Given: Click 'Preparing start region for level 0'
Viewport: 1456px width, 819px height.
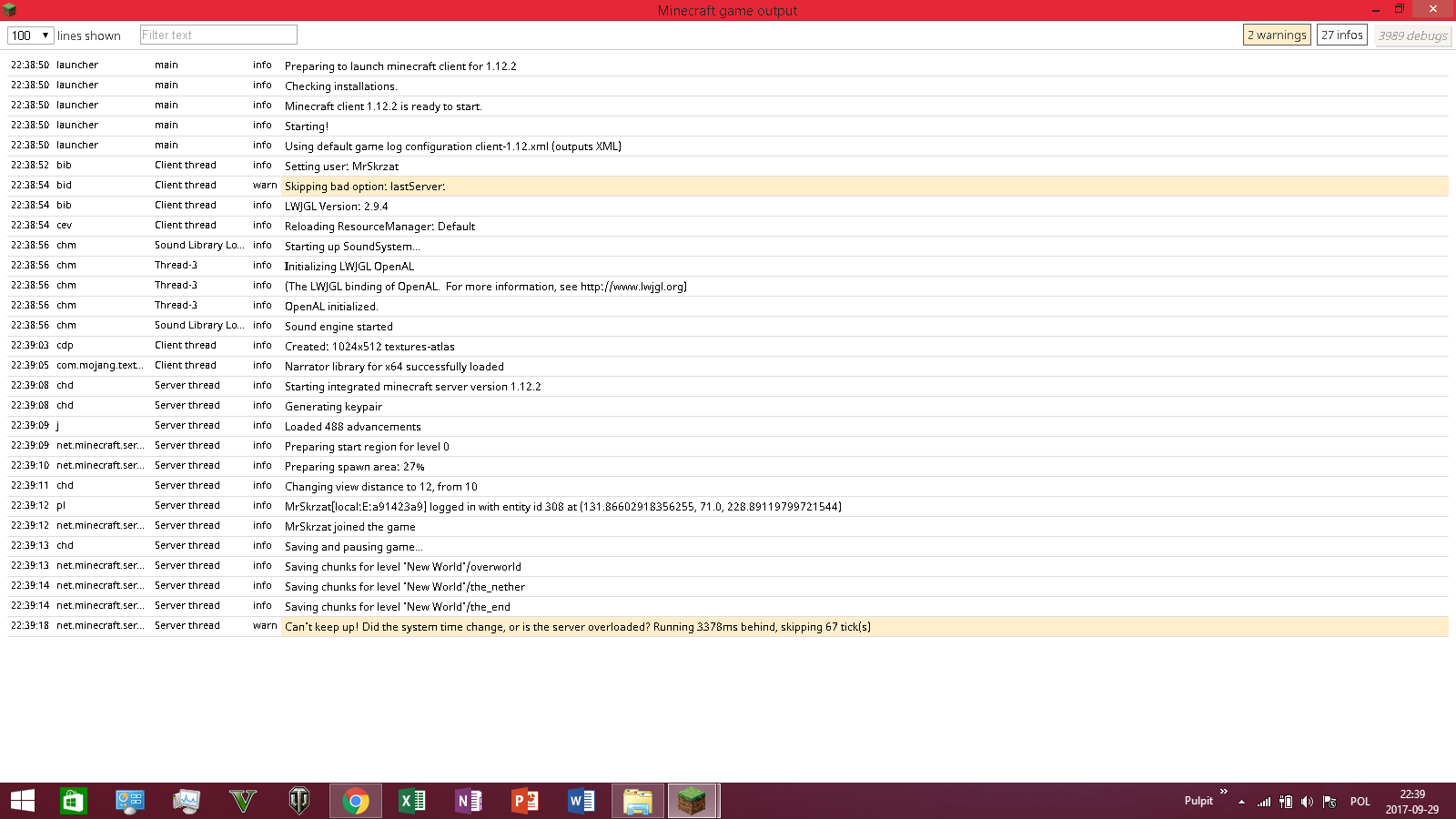Looking at the screenshot, I should point(368,447).
